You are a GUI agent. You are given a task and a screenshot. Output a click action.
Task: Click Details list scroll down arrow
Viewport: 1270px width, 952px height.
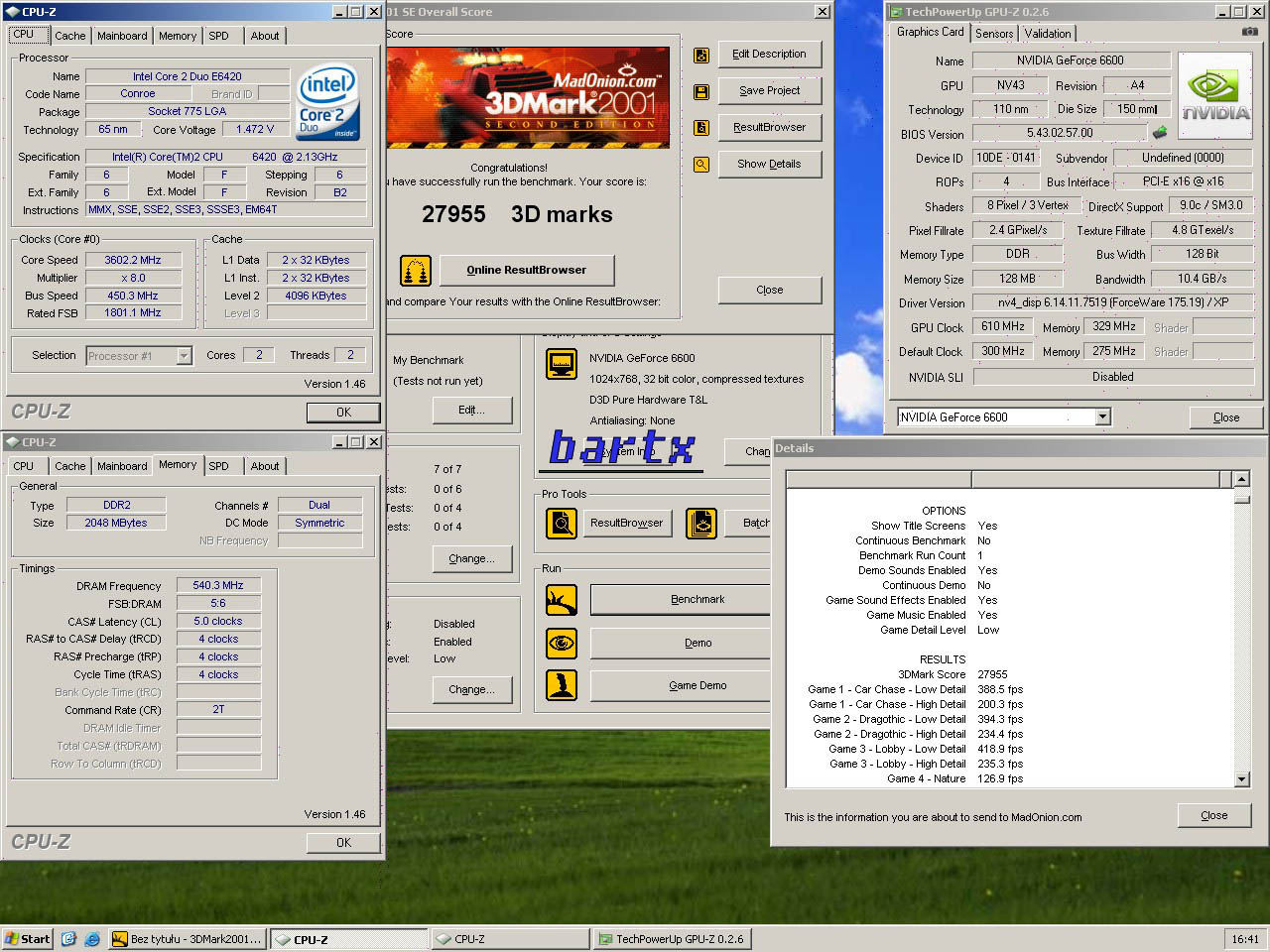click(x=1241, y=779)
